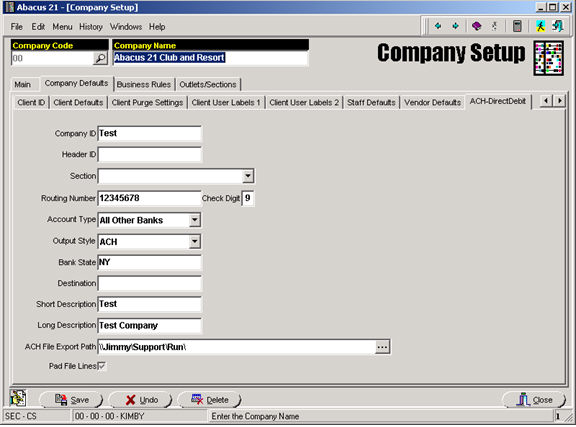Image resolution: width=576 pixels, height=427 pixels.
Task: Select the ACH-DirectDebit sub-tab
Action: pos(498,101)
